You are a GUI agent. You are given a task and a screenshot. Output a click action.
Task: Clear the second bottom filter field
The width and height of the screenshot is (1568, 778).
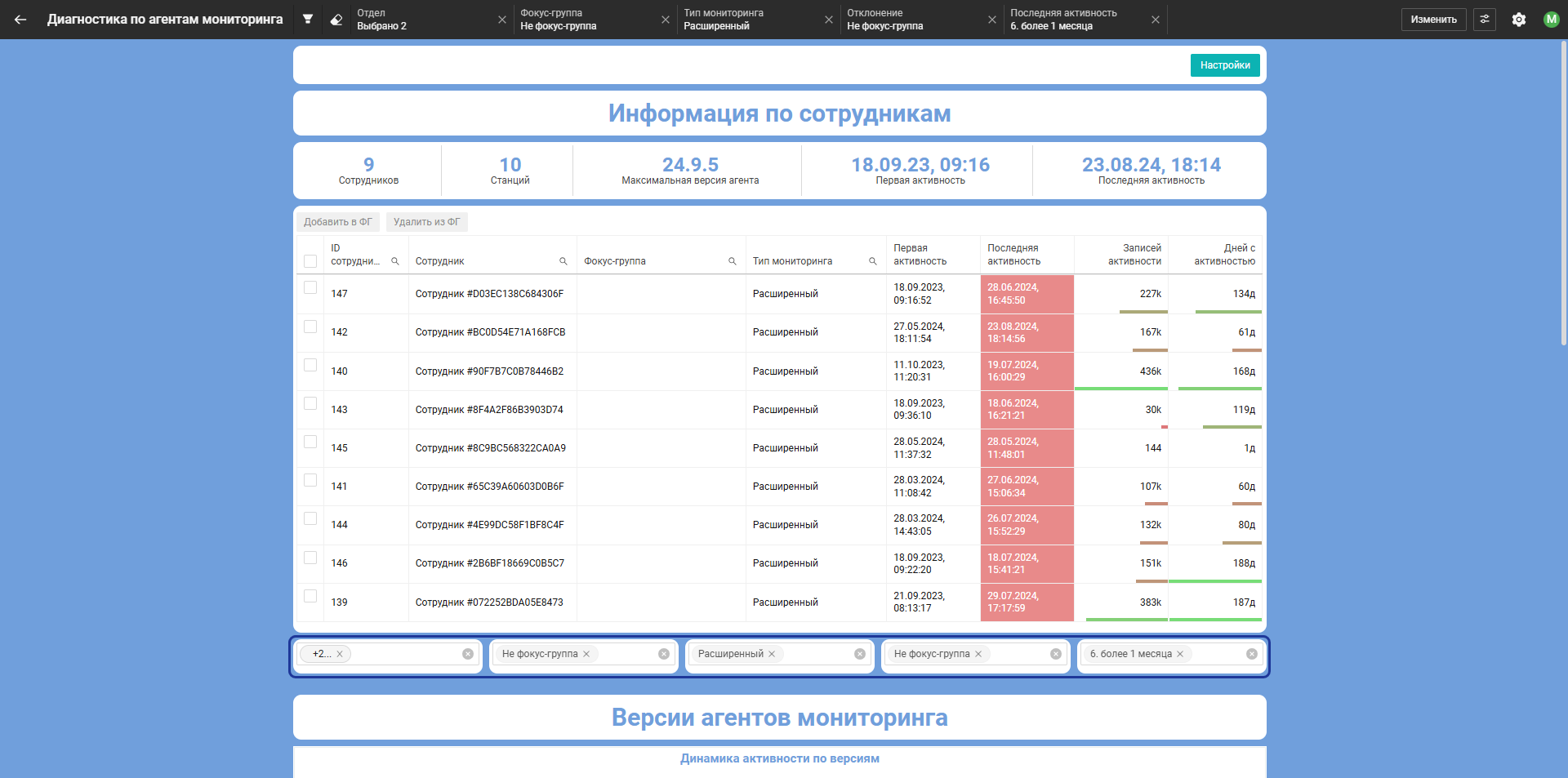point(664,654)
